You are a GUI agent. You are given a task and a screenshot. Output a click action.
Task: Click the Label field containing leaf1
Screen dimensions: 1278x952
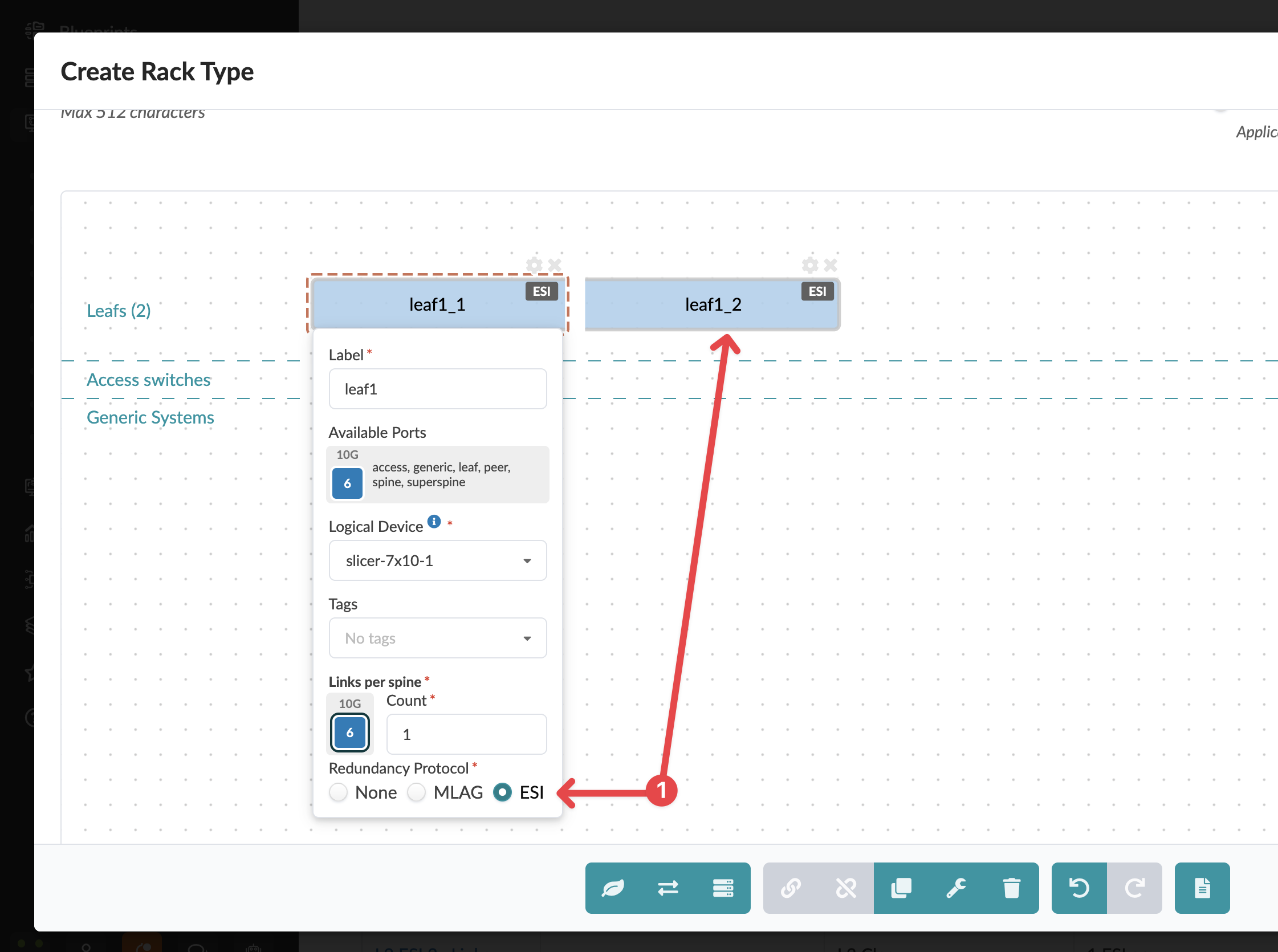point(437,389)
